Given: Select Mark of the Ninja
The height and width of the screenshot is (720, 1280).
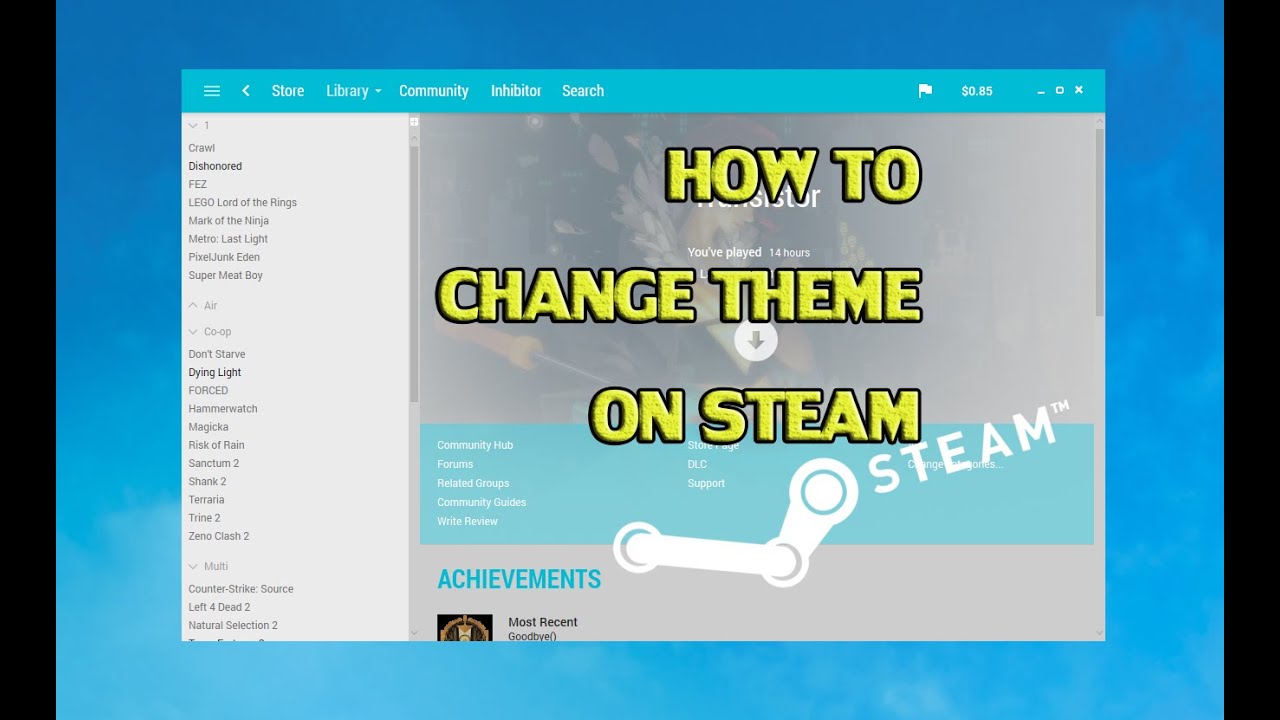Looking at the screenshot, I should tap(229, 221).
